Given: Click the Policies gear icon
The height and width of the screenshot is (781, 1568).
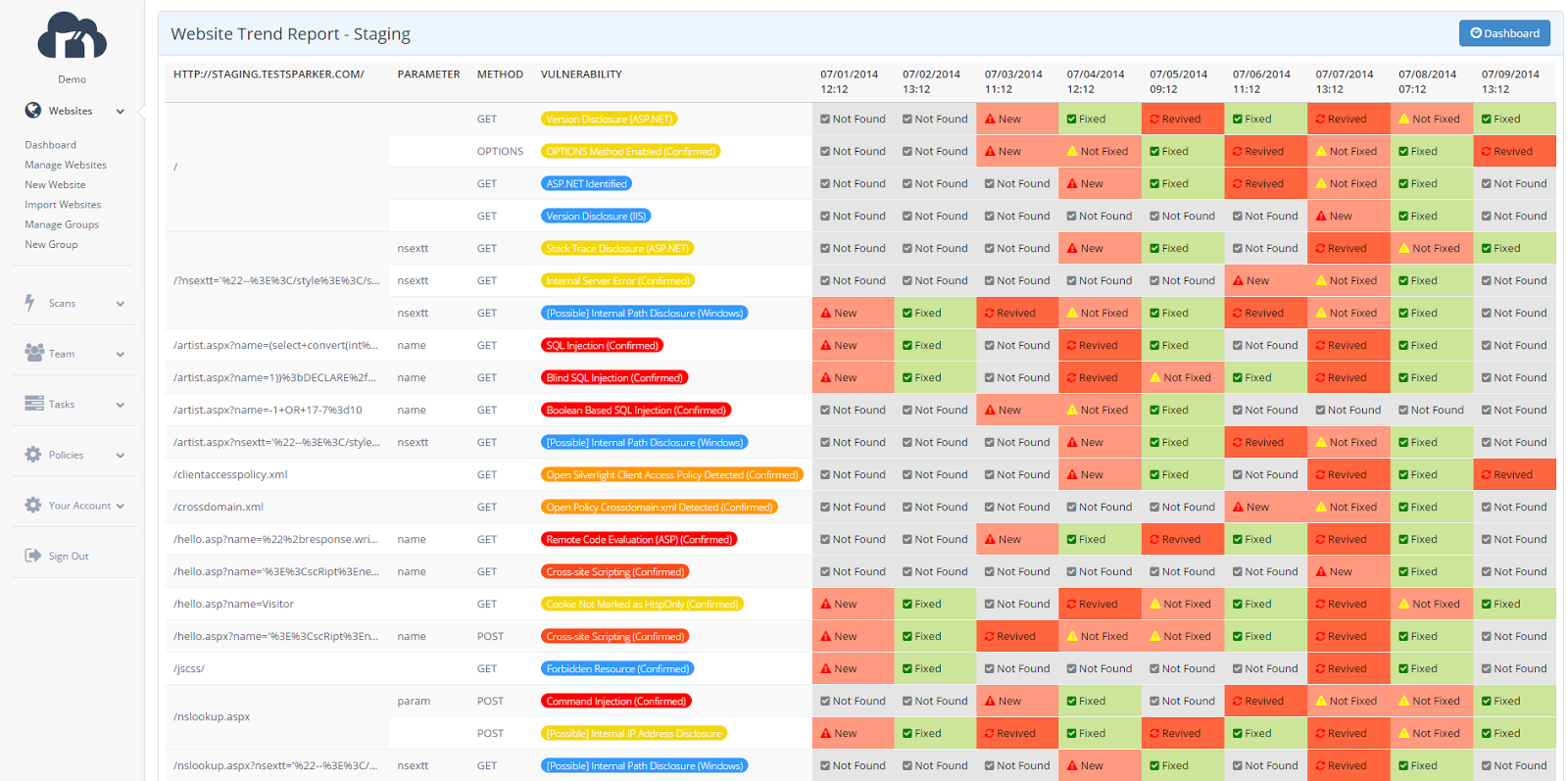Looking at the screenshot, I should click(33, 455).
